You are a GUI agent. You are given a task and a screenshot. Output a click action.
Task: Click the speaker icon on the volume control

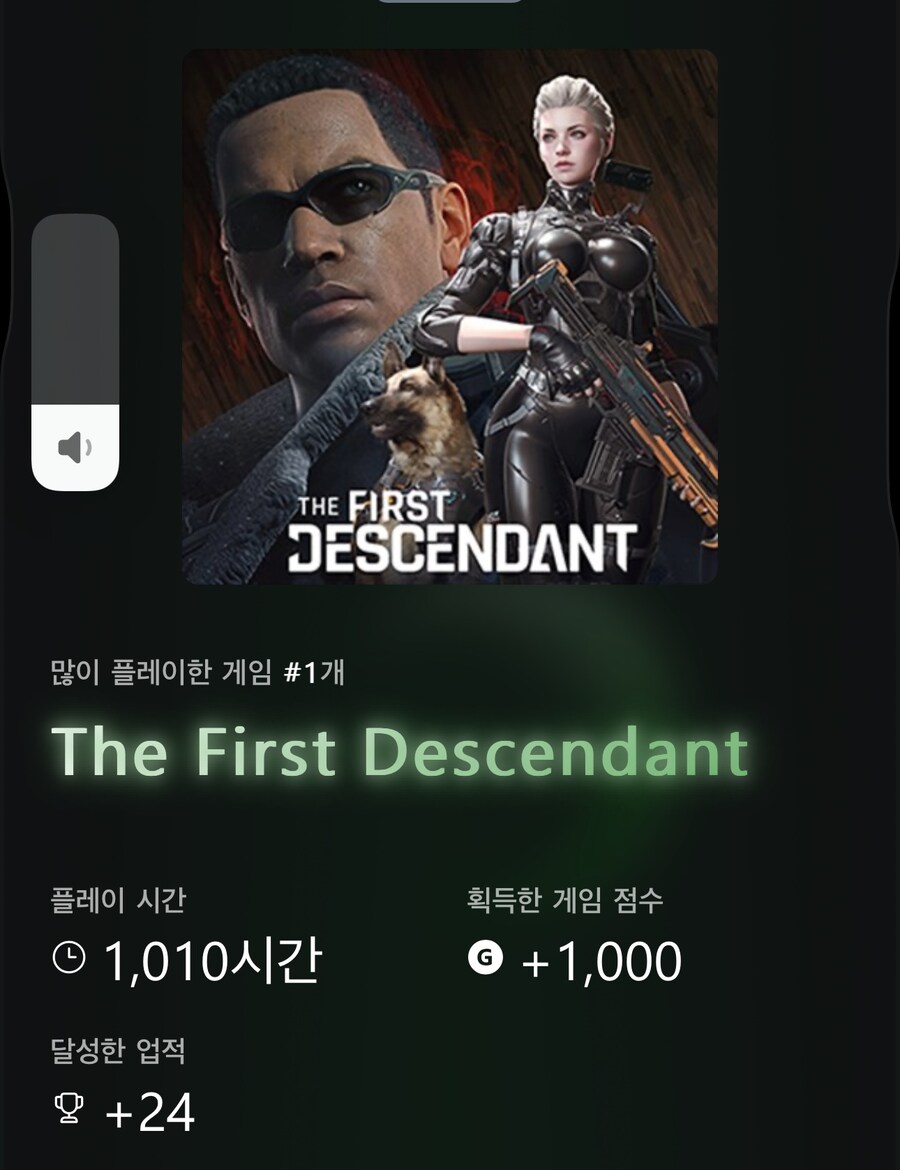[x=75, y=448]
